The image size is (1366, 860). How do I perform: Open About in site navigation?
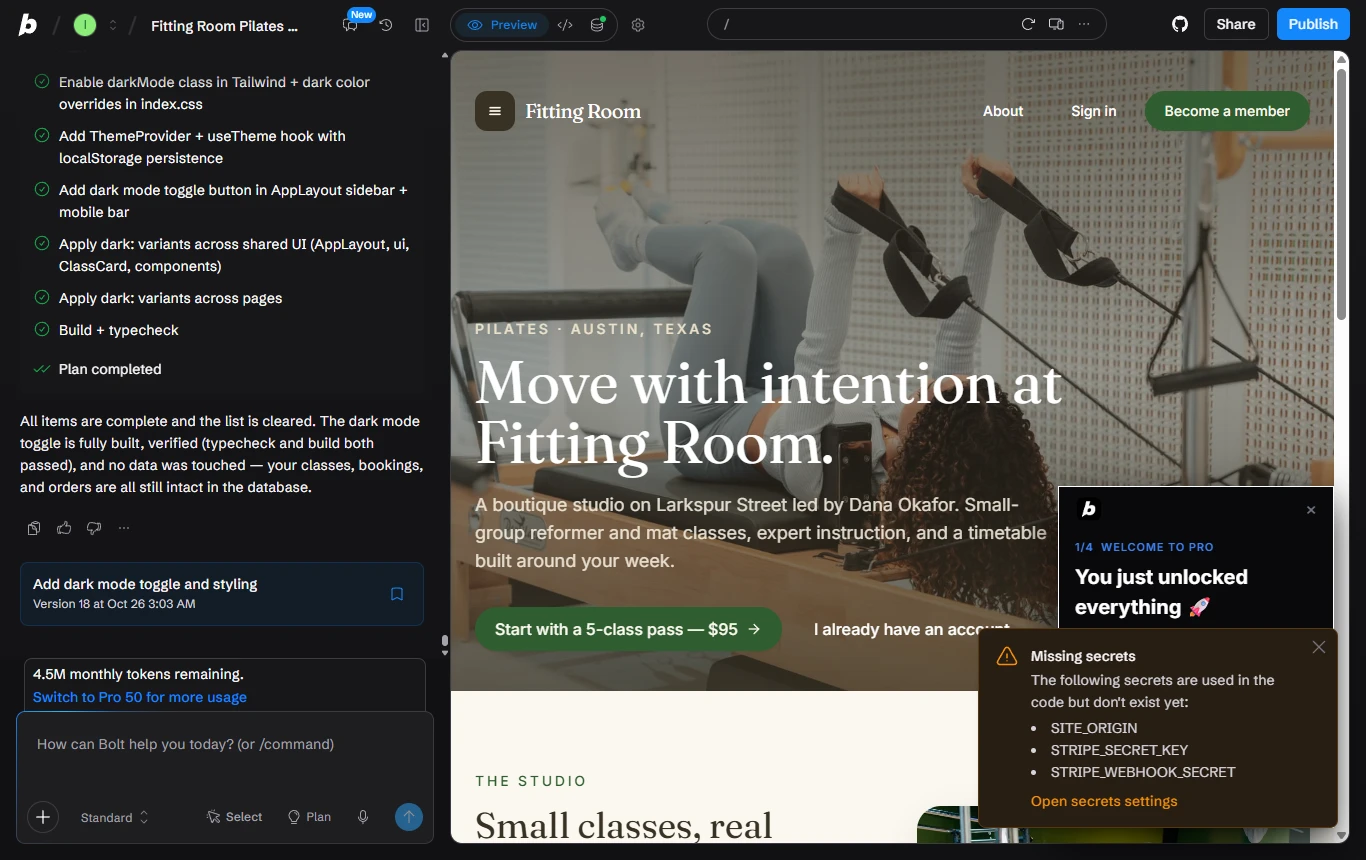(x=1003, y=111)
